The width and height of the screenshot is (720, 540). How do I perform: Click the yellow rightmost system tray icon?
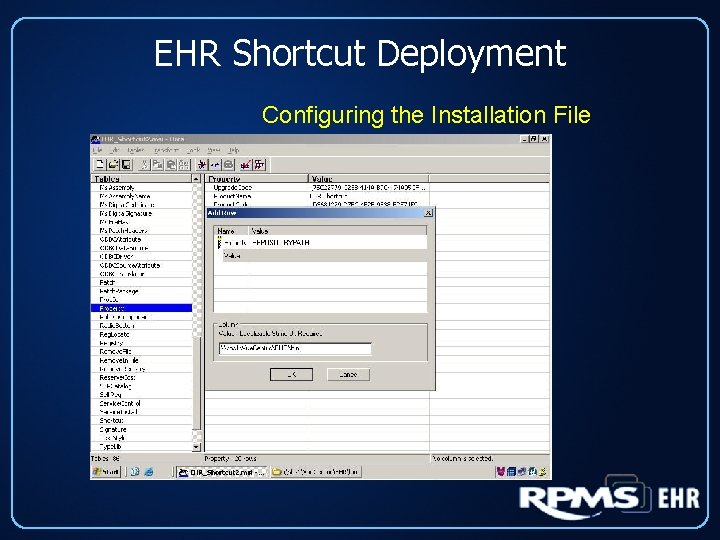[x=543, y=472]
